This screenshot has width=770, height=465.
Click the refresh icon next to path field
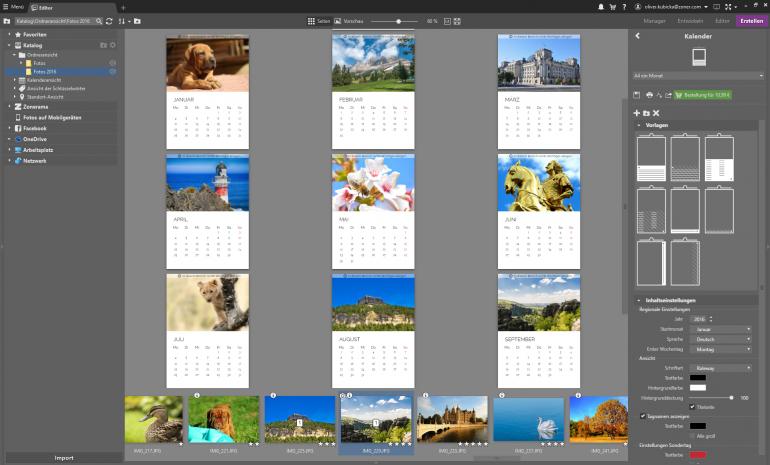pyautogui.click(x=109, y=21)
